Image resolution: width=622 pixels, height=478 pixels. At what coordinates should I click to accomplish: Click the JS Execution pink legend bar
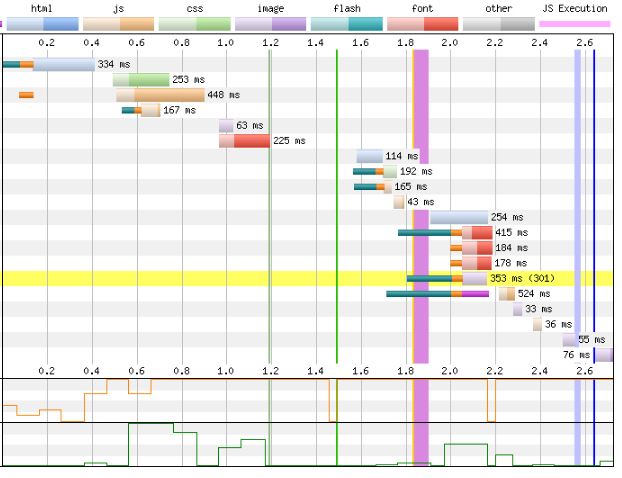(575, 24)
